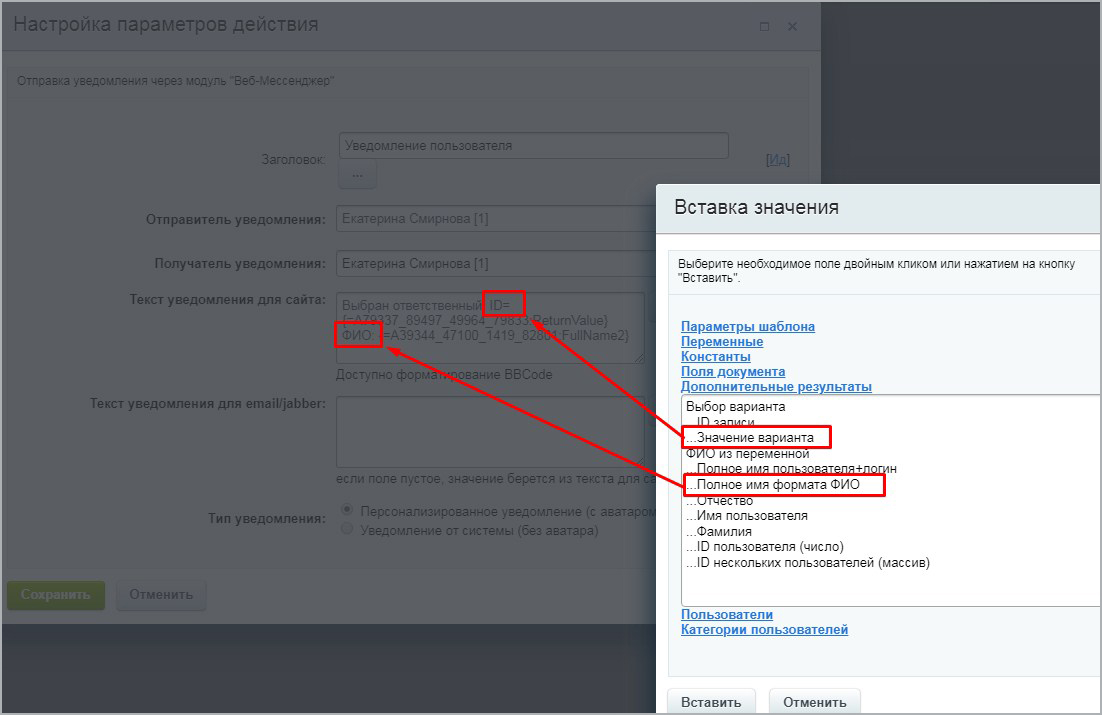This screenshot has width=1102, height=715.
Task: Click the green Сохранить button
Action: tap(55, 594)
